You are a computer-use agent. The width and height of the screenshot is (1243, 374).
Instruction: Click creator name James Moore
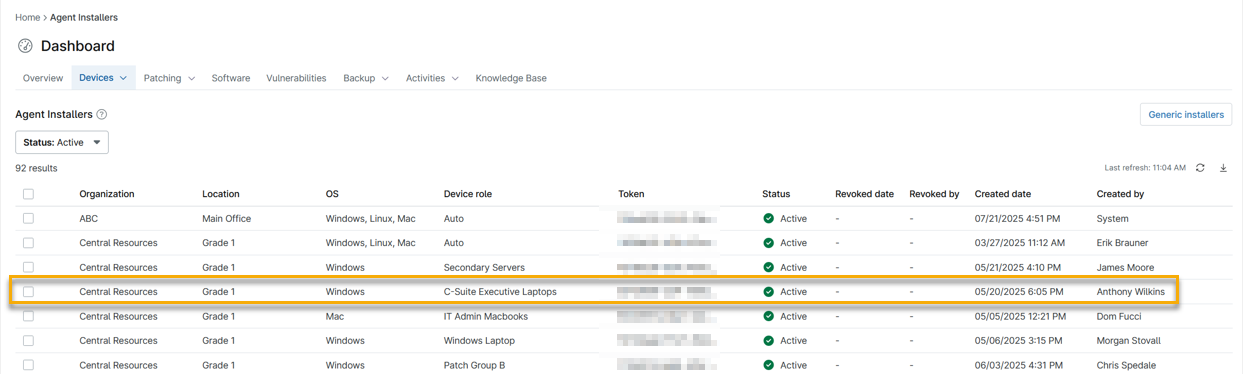pos(1125,267)
